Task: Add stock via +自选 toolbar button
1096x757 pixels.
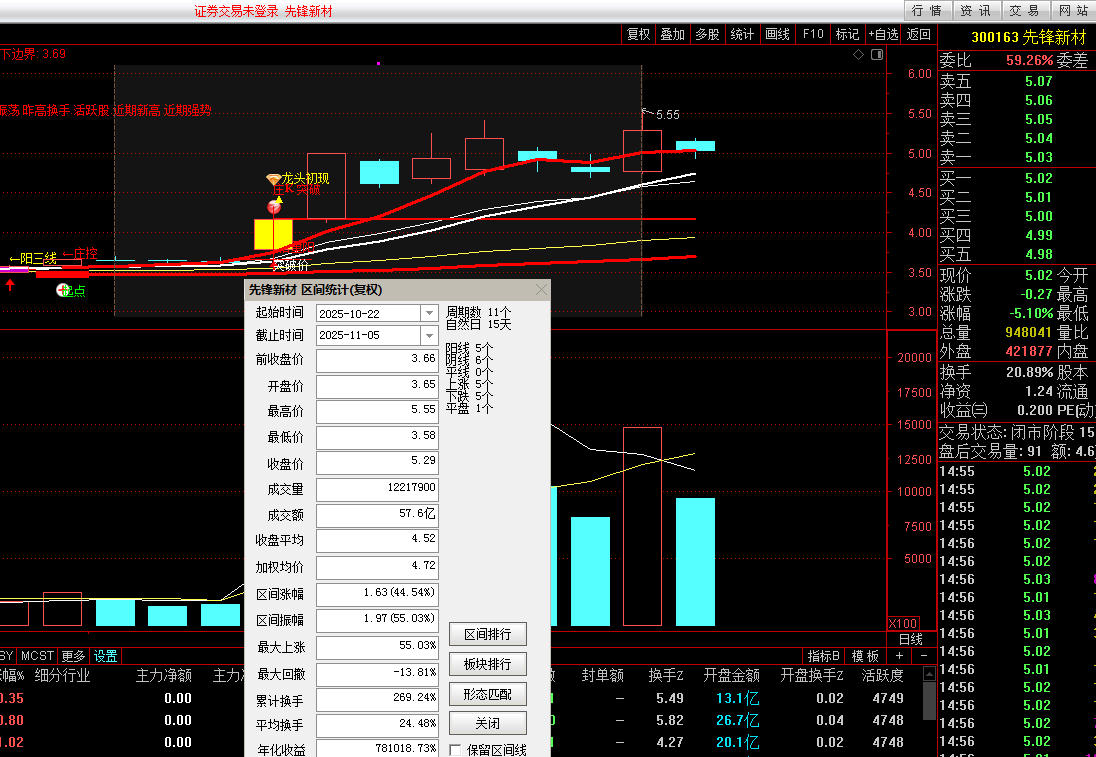Action: (x=883, y=34)
